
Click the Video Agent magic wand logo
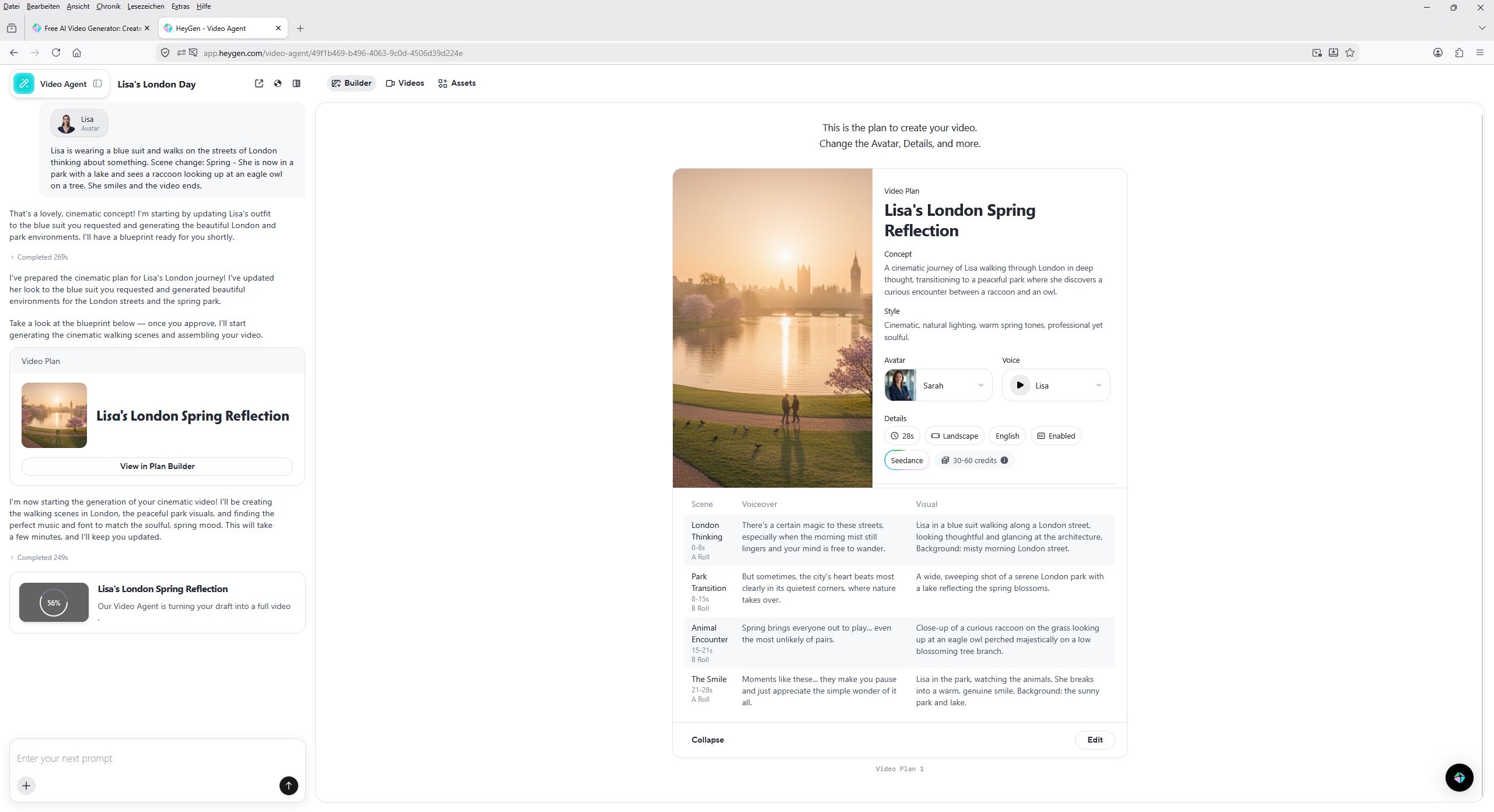[x=24, y=83]
